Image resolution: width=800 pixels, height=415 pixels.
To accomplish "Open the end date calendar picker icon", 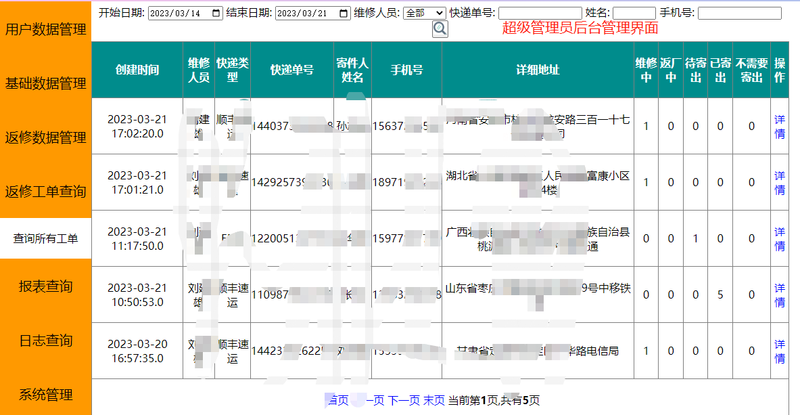I will coord(344,13).
